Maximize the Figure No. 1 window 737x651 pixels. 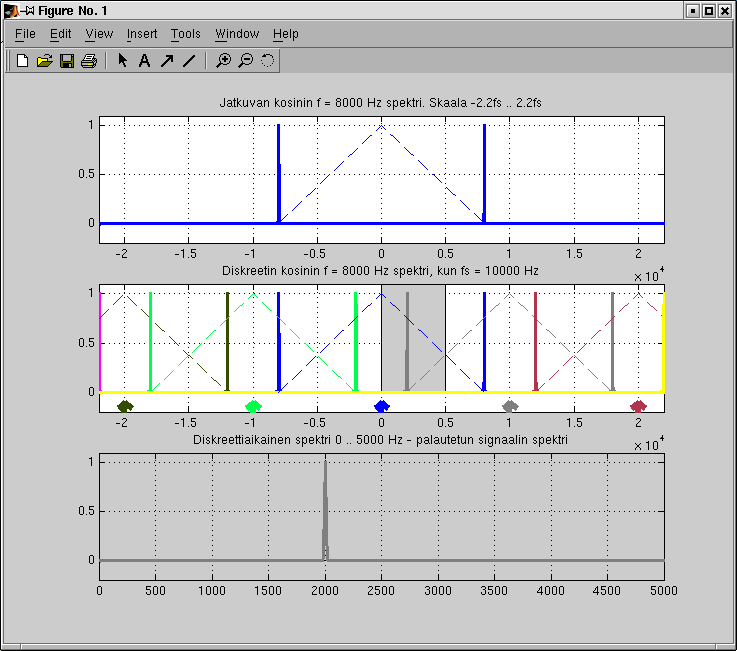pos(708,10)
